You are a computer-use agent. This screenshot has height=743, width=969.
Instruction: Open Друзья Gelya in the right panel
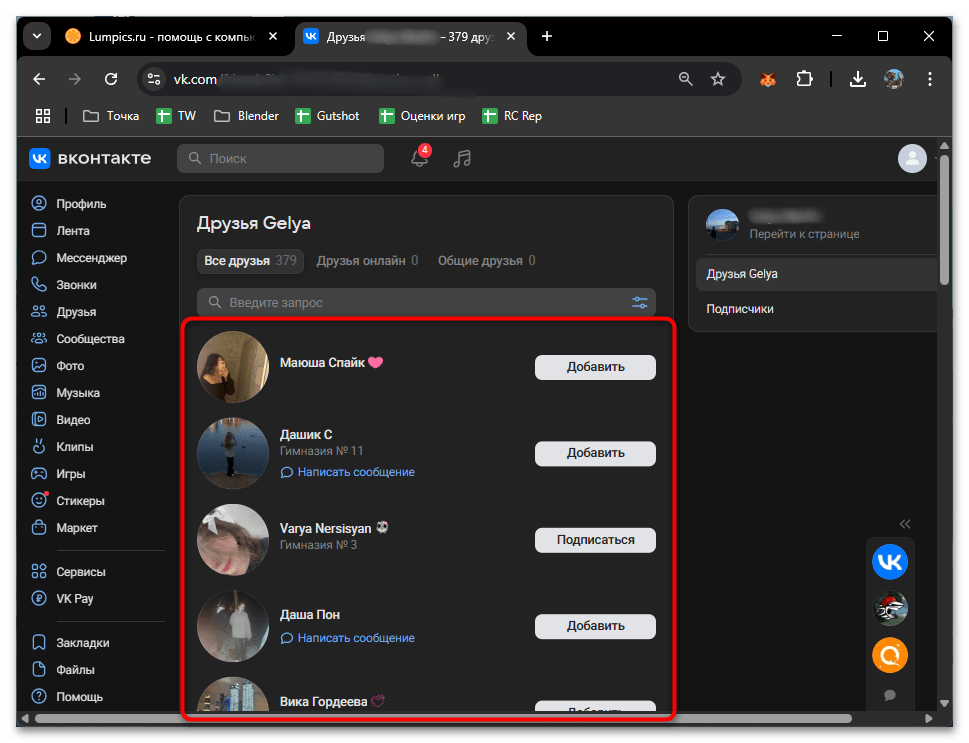pos(816,274)
